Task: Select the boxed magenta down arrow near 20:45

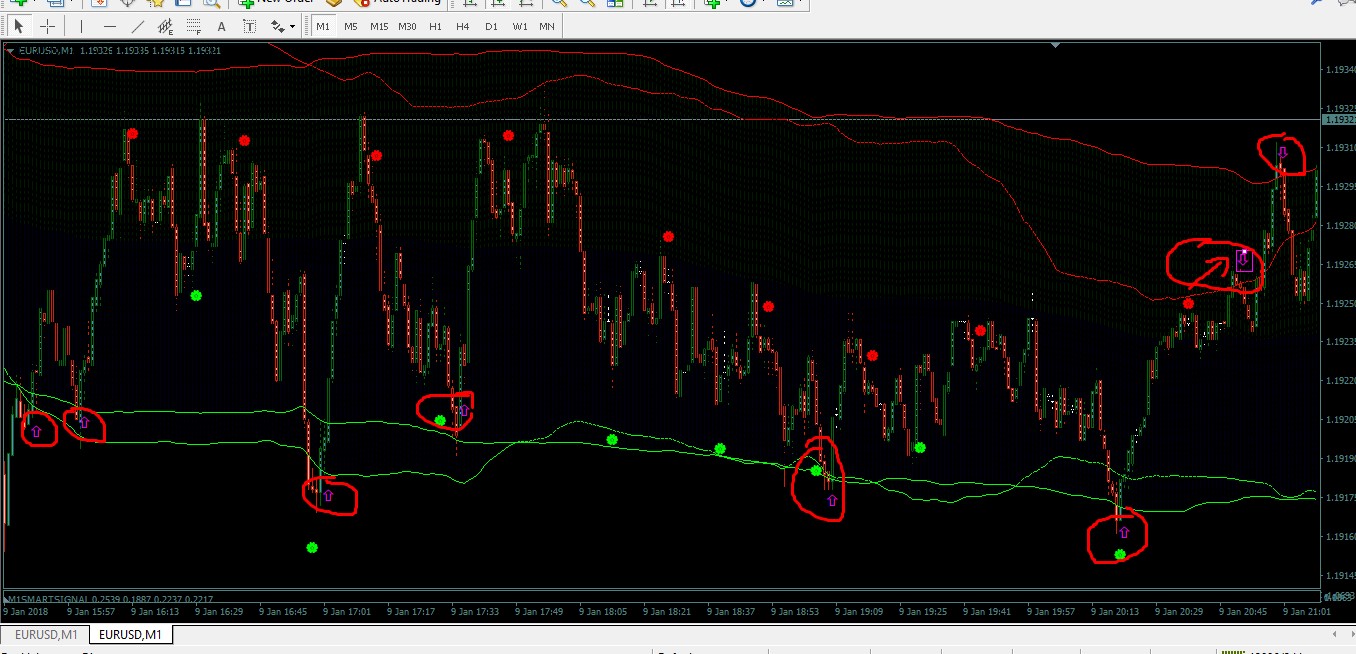Action: pyautogui.click(x=1244, y=261)
